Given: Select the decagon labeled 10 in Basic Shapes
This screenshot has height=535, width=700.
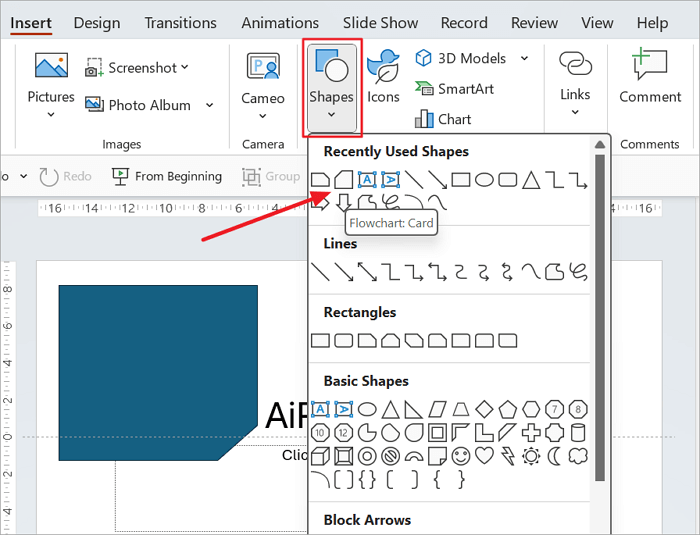Looking at the screenshot, I should click(320, 432).
